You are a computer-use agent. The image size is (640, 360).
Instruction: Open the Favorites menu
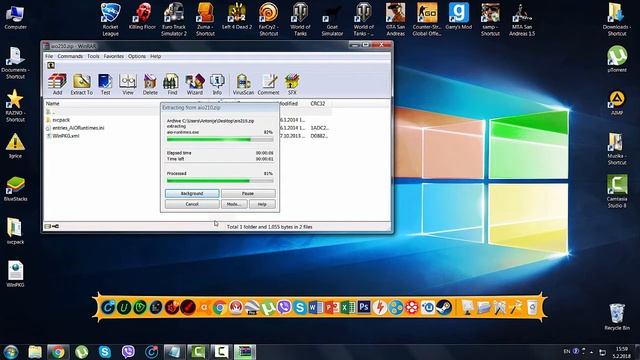point(113,56)
